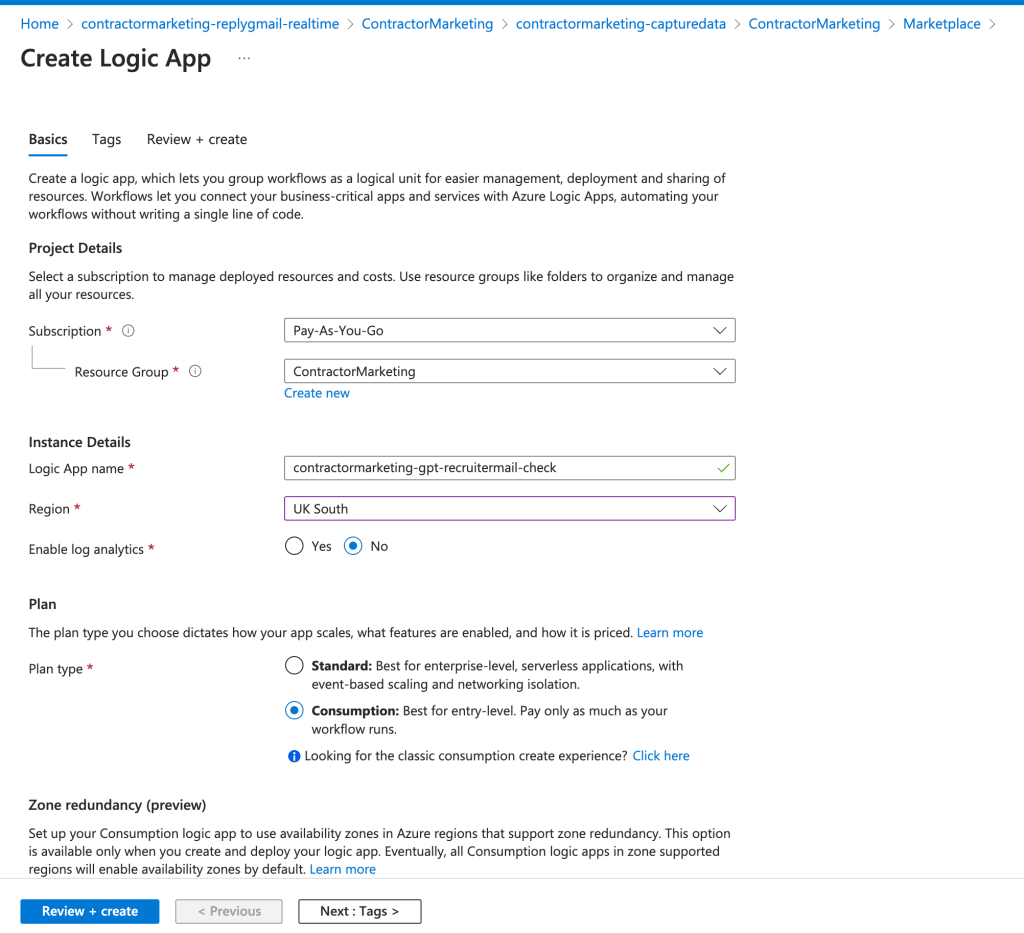Image resolution: width=1024 pixels, height=933 pixels.
Task: Open contractormarketing-replygmail-realtime breadcrumb
Action: [x=210, y=24]
